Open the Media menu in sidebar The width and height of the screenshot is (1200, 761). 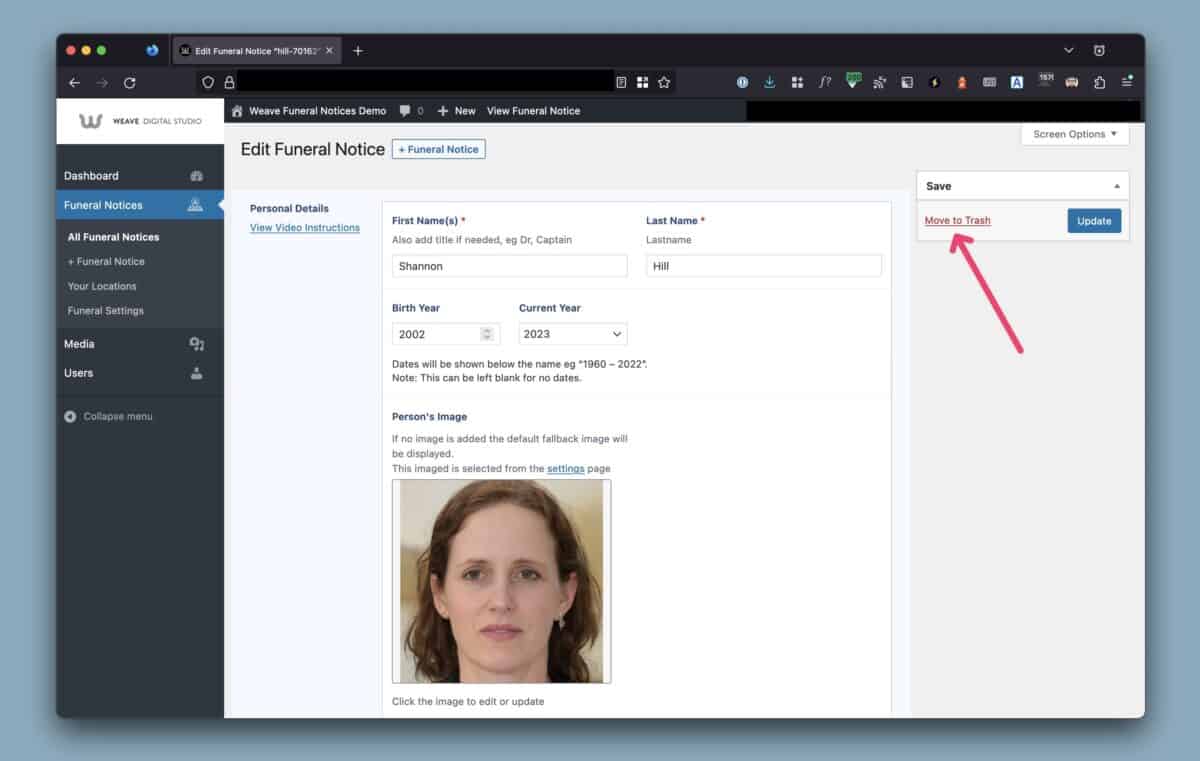pos(80,344)
